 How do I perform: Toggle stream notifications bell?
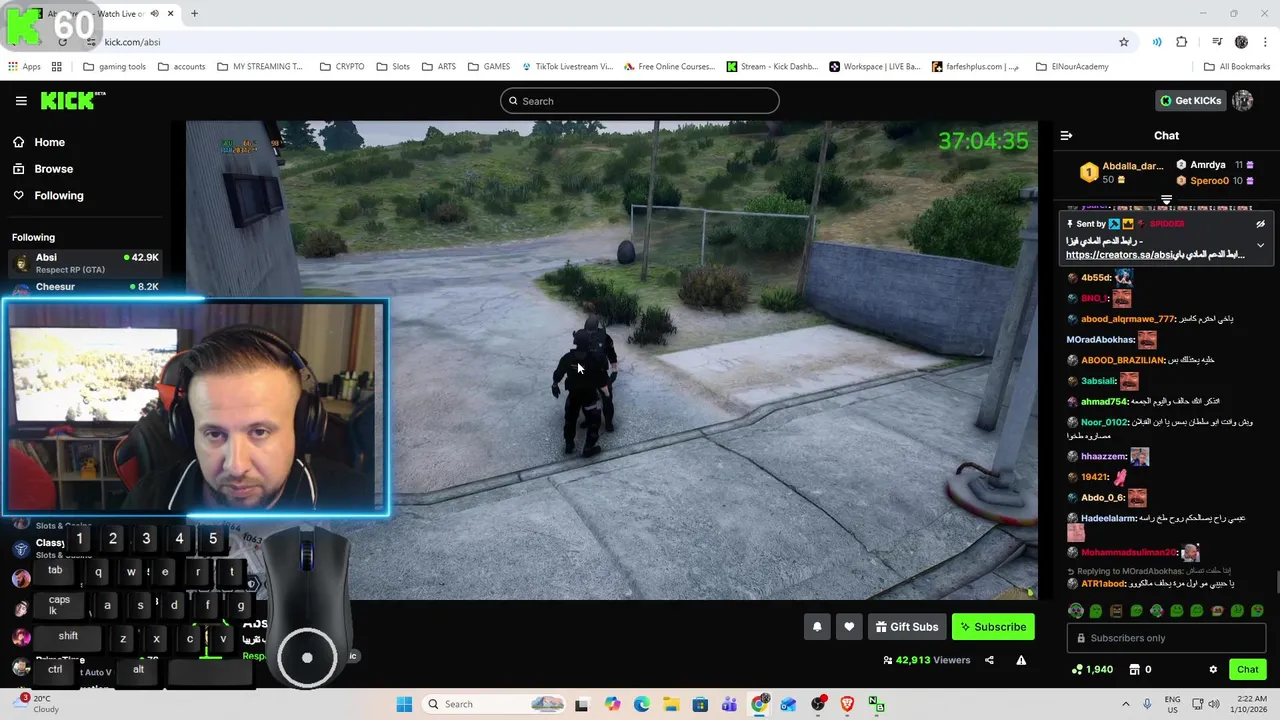817,627
